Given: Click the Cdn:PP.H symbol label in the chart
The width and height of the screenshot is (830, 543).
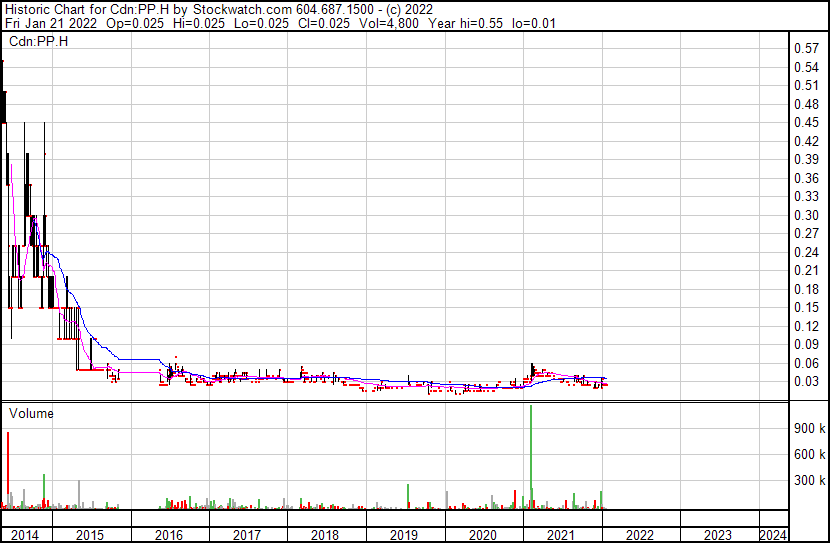Looking at the screenshot, I should [x=39, y=41].
